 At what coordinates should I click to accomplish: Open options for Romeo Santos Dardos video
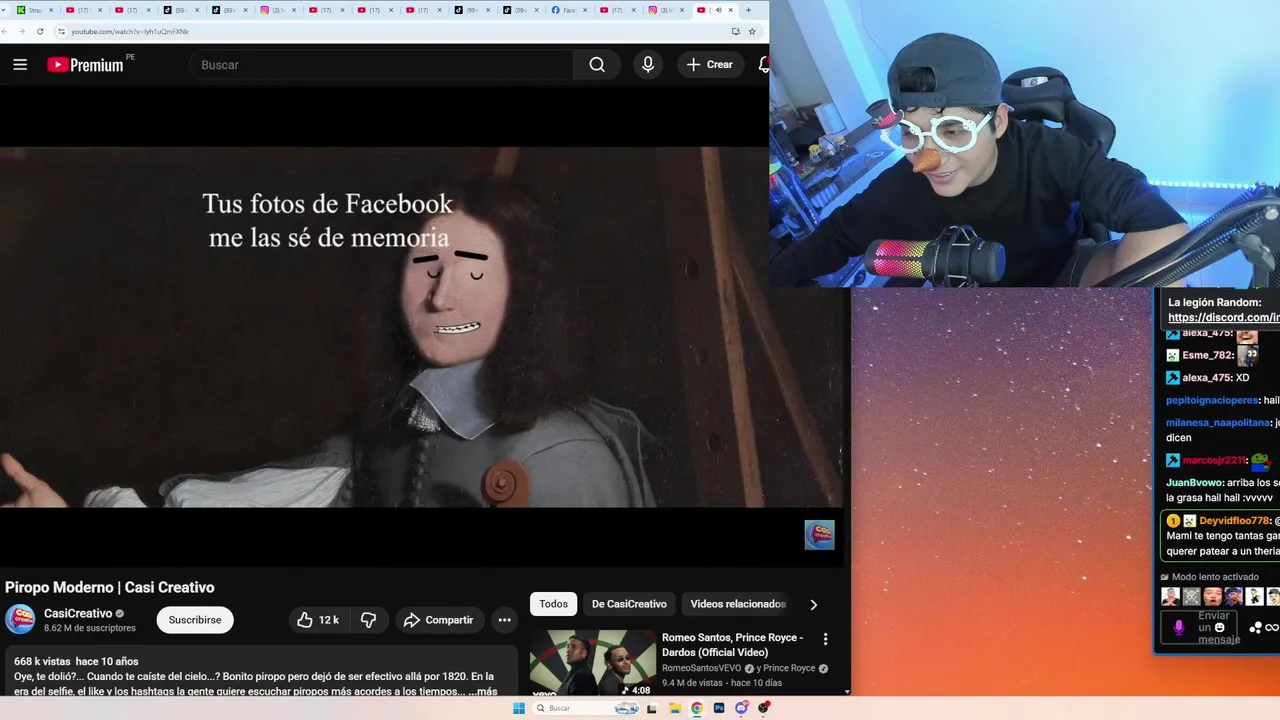click(825, 639)
